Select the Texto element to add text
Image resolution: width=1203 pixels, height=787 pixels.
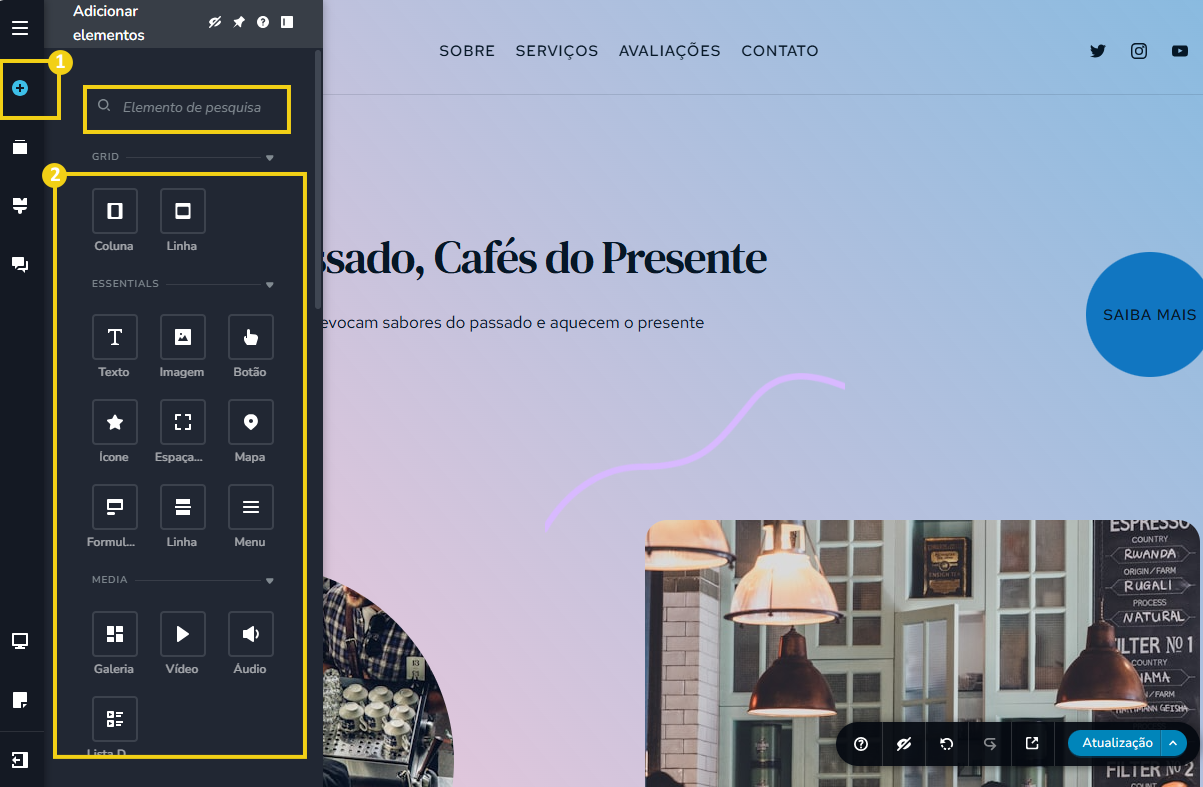tap(114, 337)
